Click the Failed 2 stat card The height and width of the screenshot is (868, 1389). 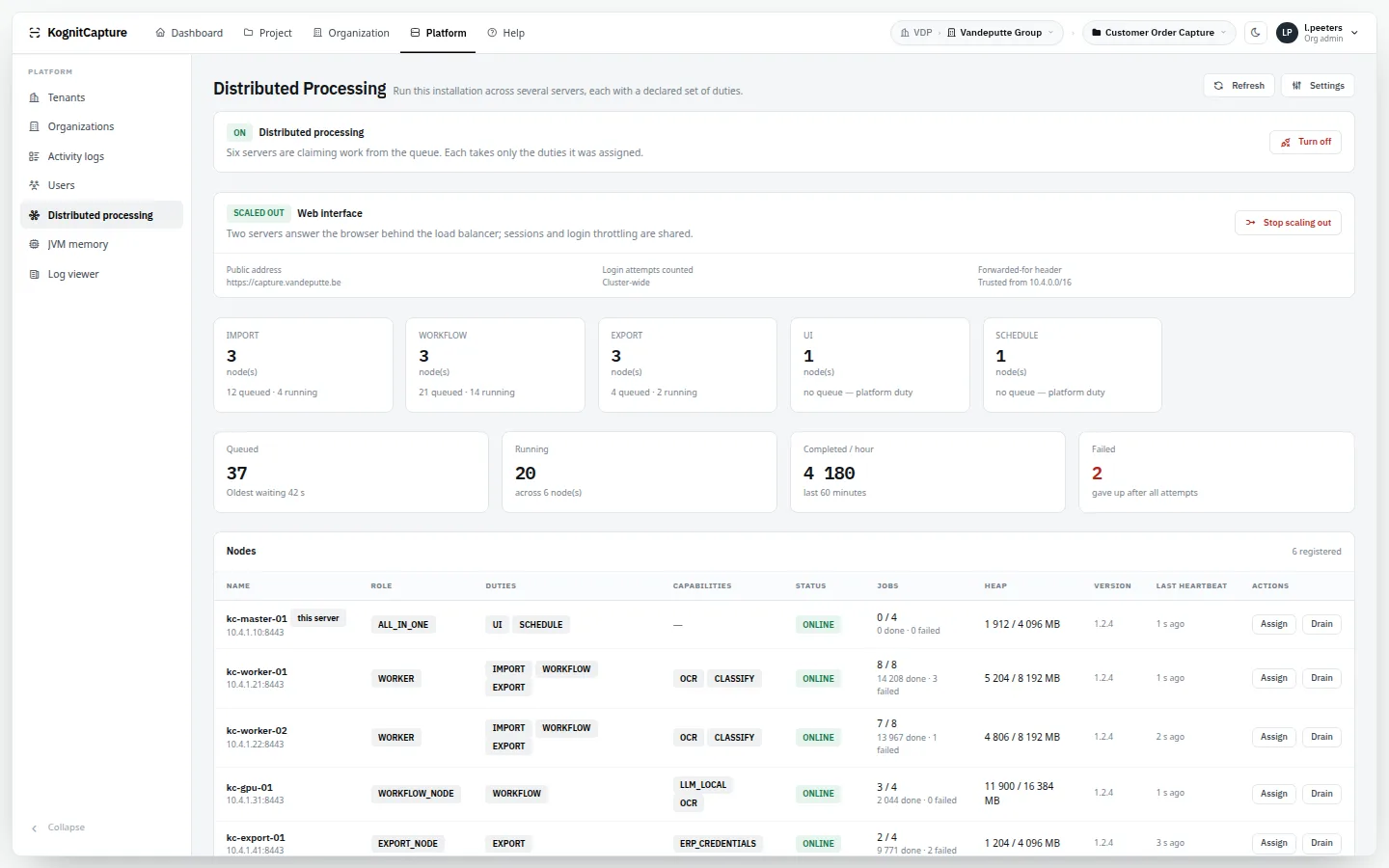[1216, 472]
